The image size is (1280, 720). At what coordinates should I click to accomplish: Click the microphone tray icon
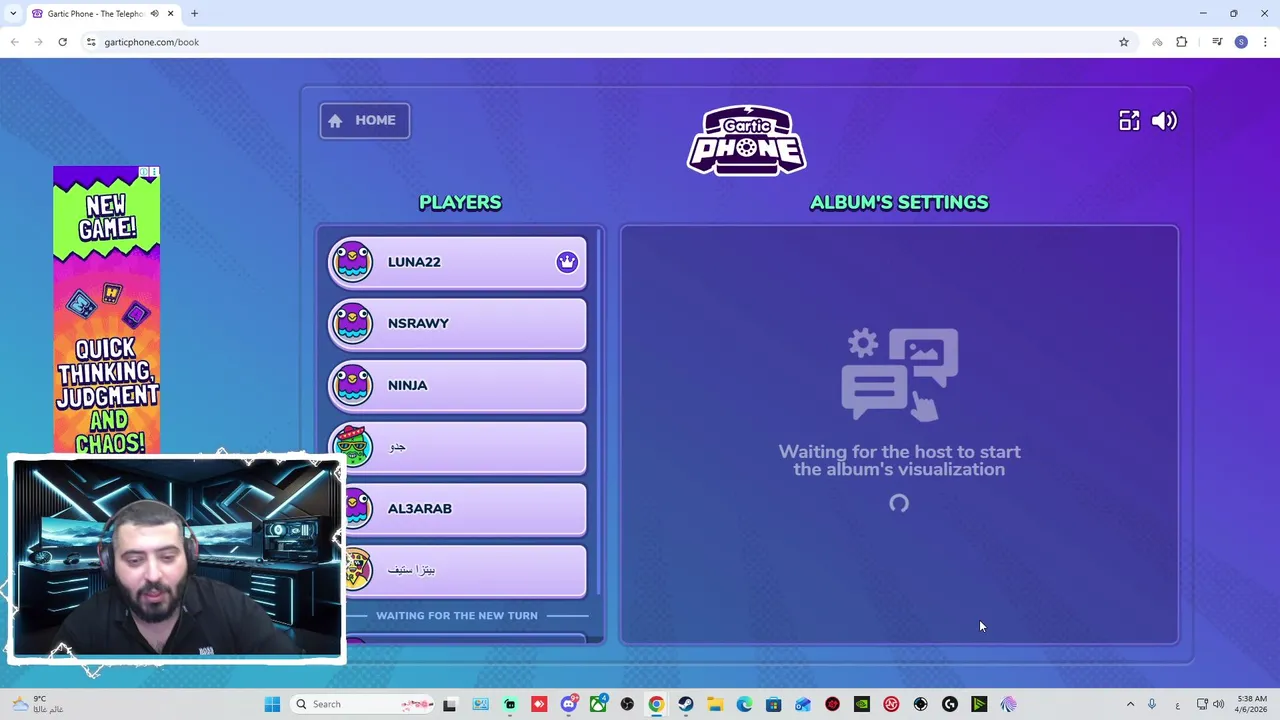[1152, 704]
